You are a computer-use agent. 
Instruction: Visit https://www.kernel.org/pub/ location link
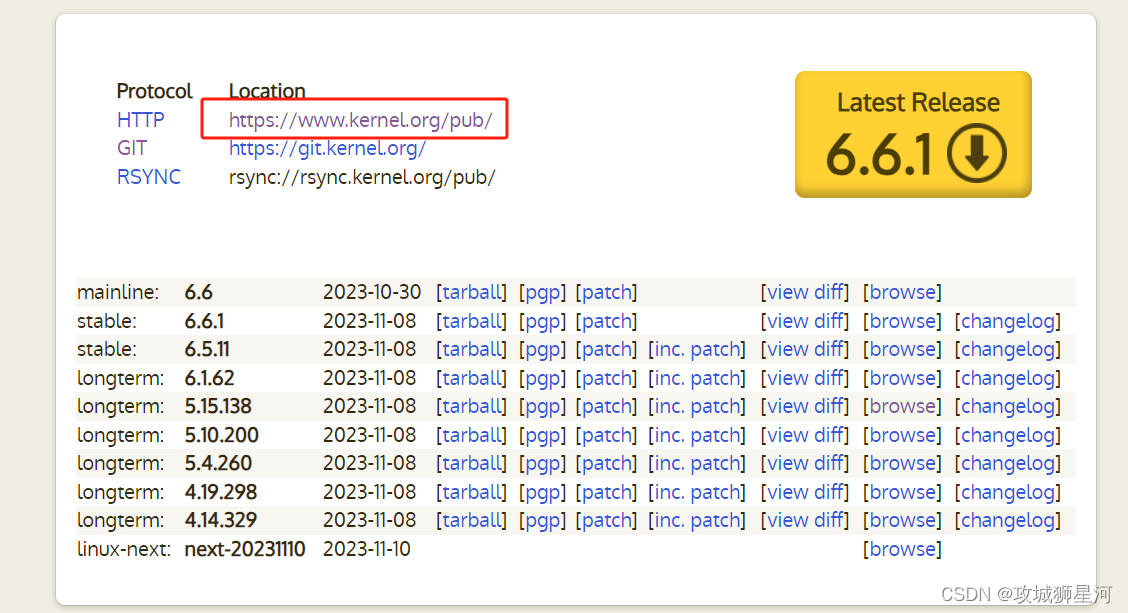pyautogui.click(x=360, y=120)
